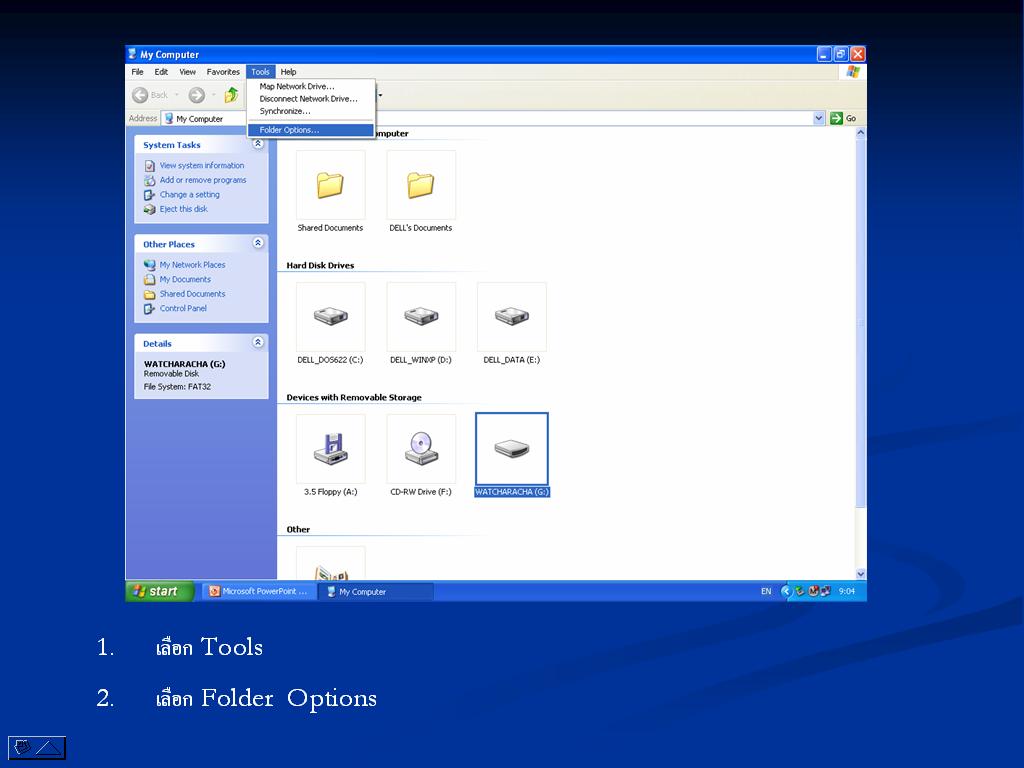1024x768 pixels.
Task: Open the DELL_DOS622 (C:) drive icon
Action: (x=330, y=317)
